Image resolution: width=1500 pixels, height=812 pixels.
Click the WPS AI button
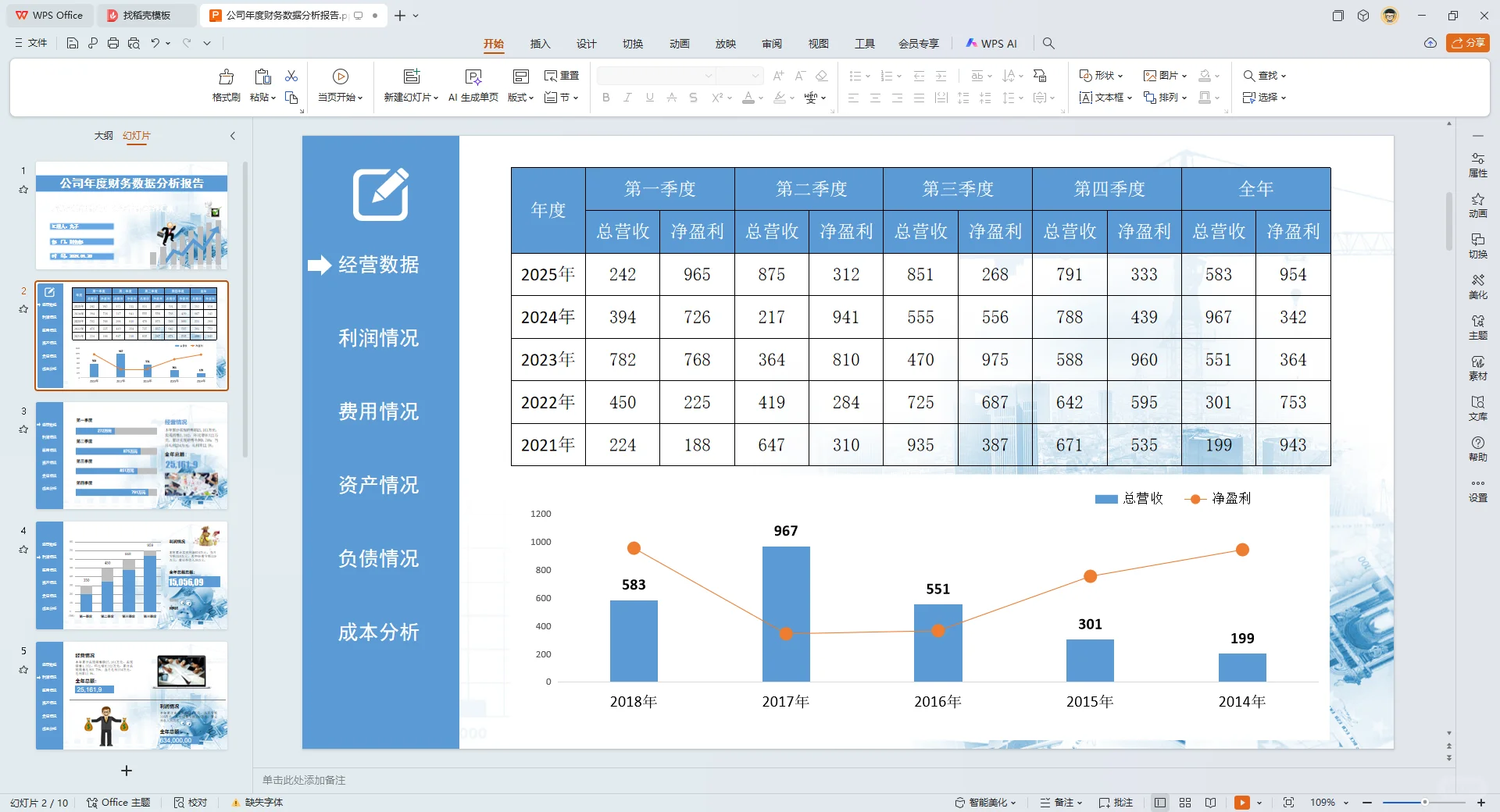tap(991, 44)
